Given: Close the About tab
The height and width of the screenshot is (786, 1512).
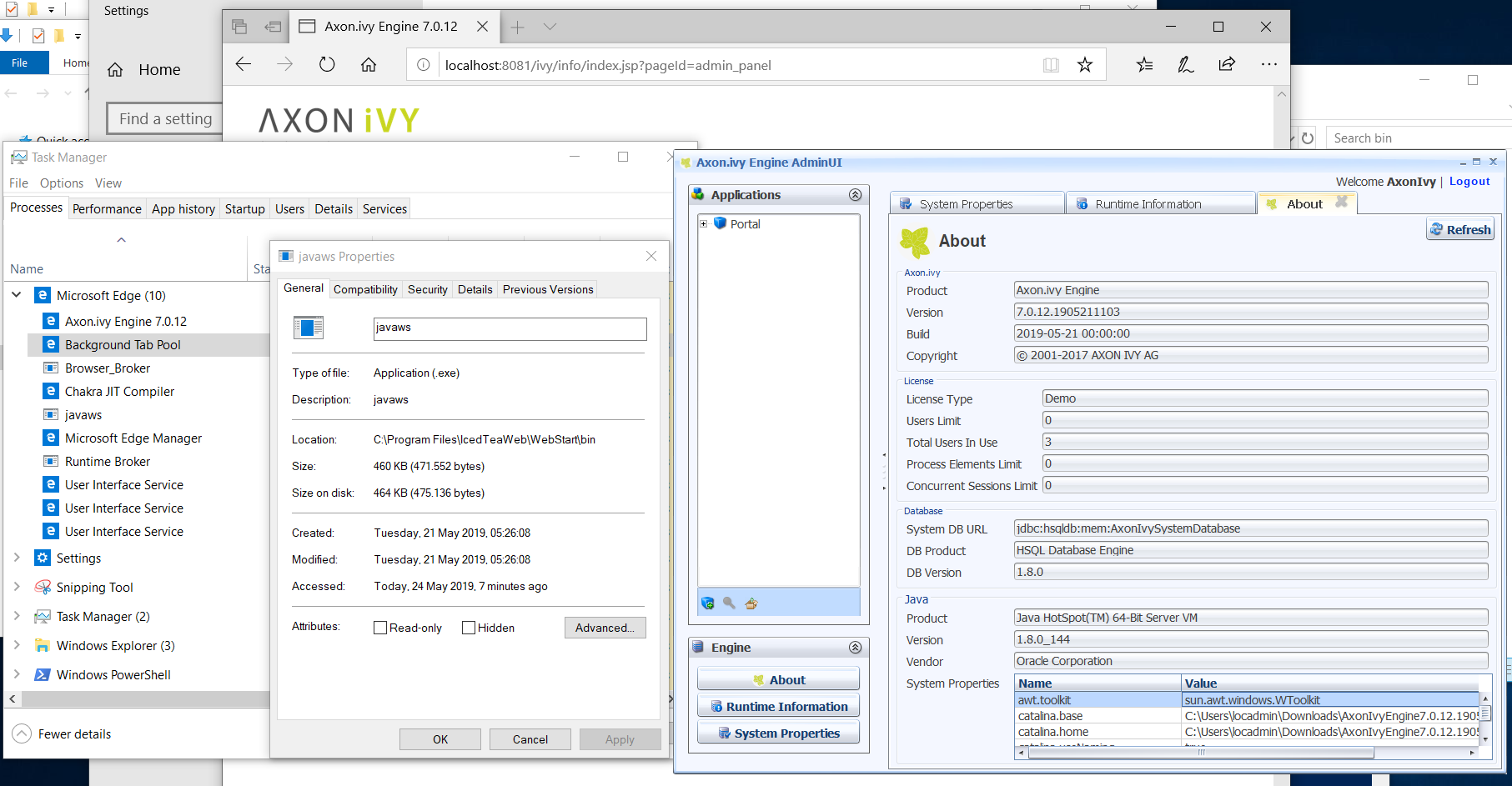Looking at the screenshot, I should [1341, 202].
